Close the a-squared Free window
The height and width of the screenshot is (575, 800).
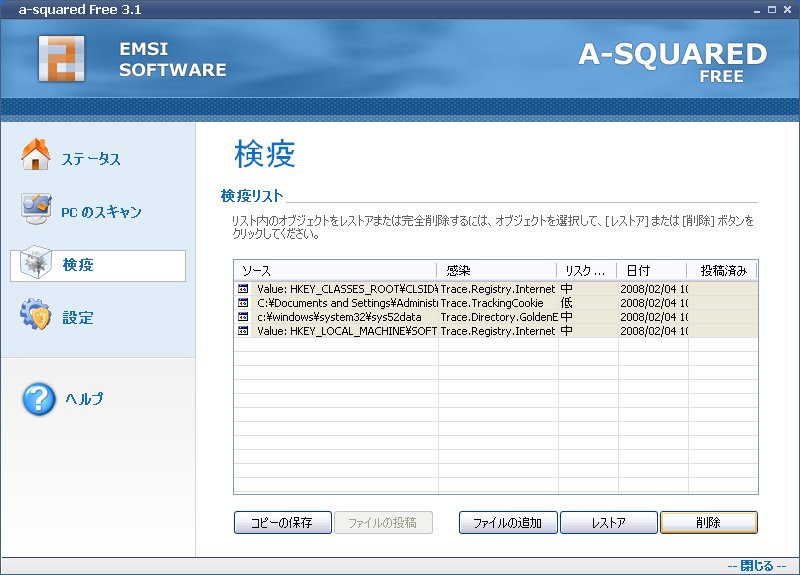(x=787, y=10)
